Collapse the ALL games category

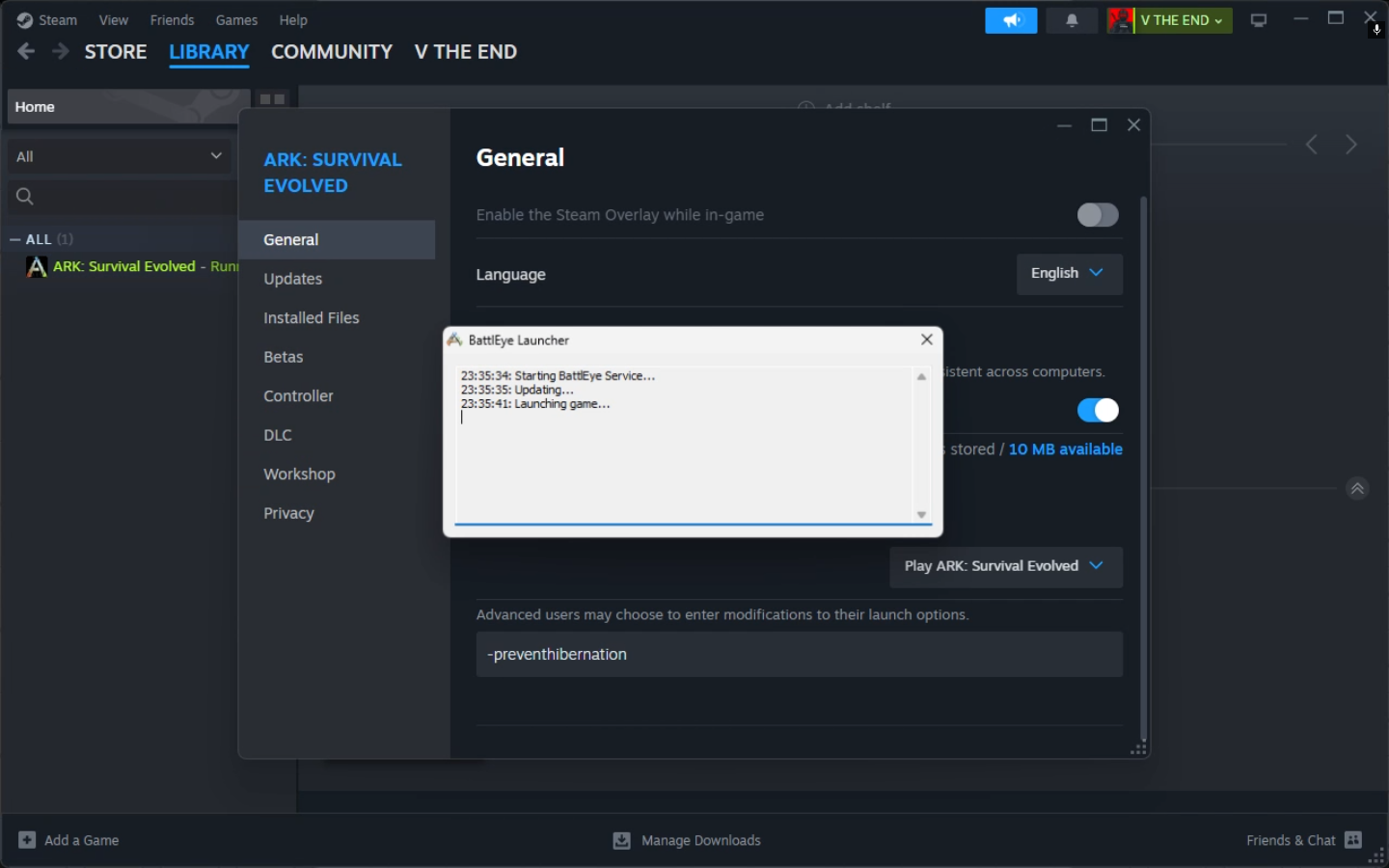point(14,239)
